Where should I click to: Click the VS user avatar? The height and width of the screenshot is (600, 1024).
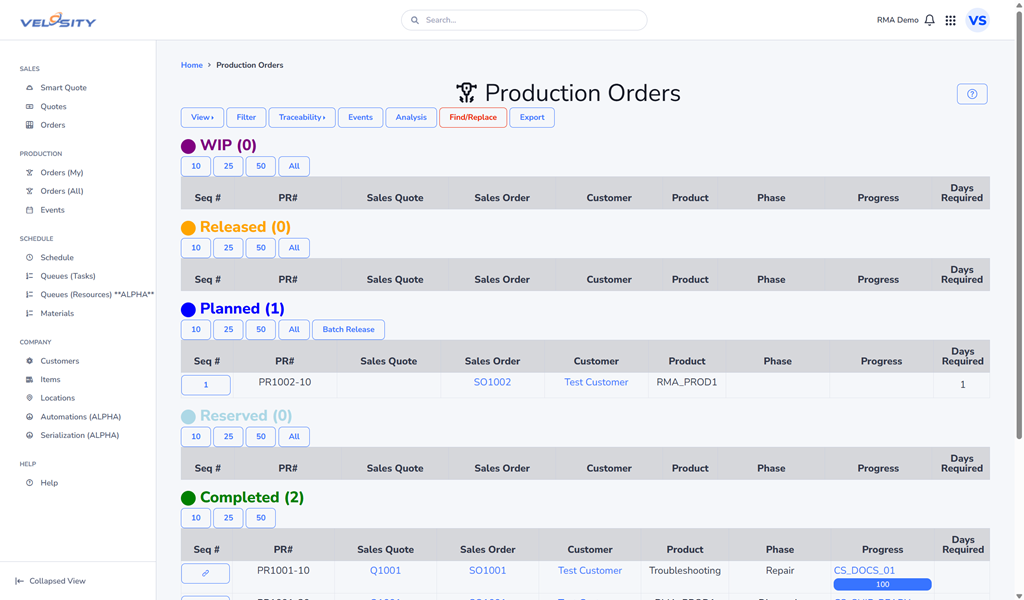tap(977, 20)
